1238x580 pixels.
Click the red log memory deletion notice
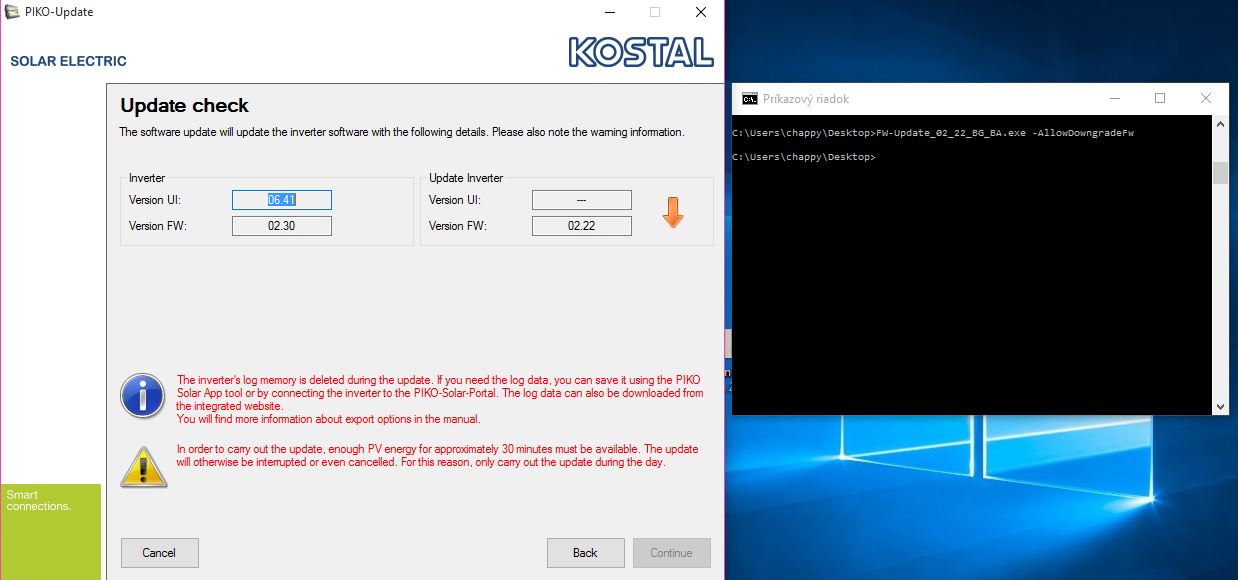(x=440, y=400)
